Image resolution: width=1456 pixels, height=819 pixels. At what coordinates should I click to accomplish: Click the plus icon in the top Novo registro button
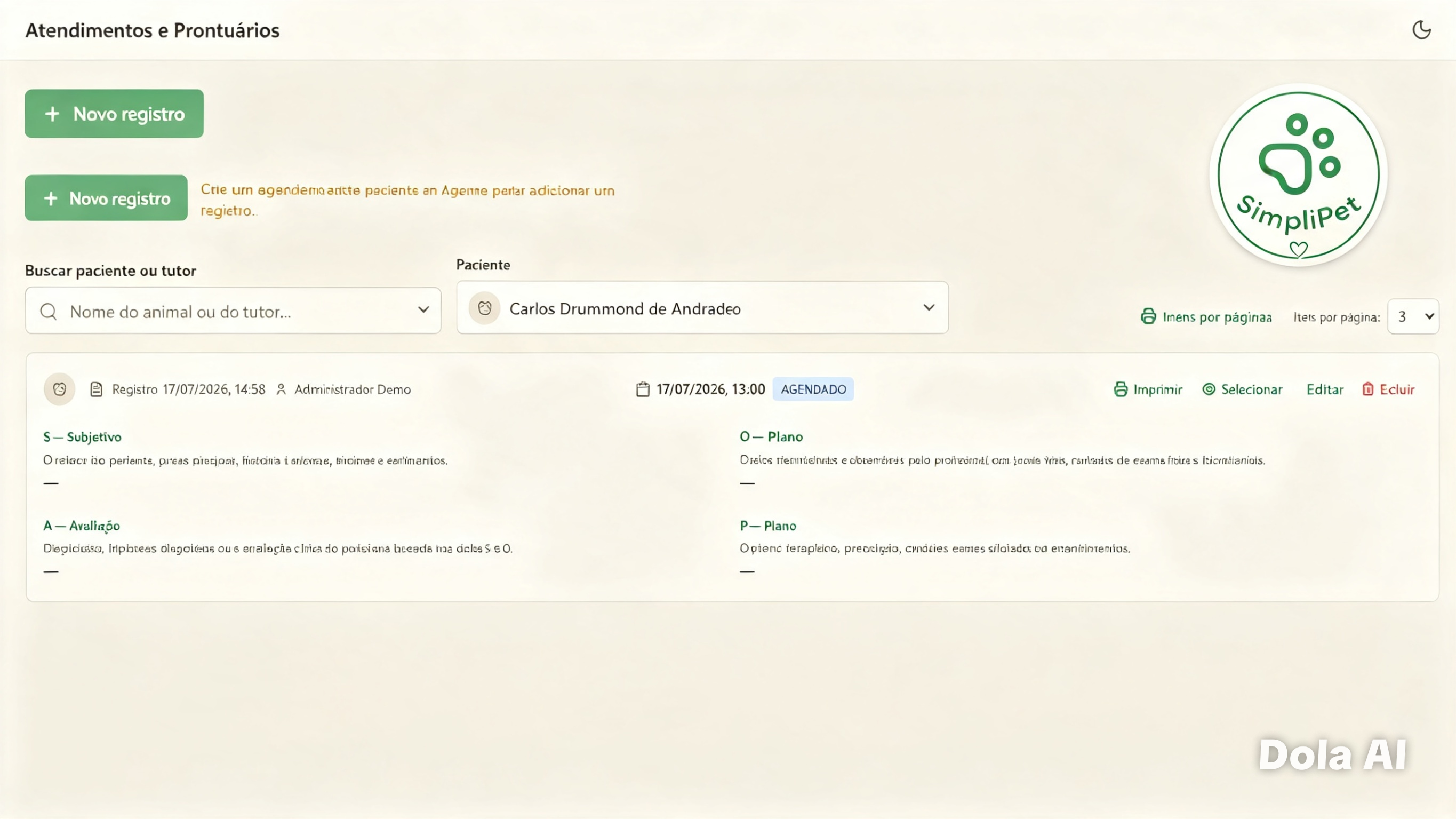coord(52,114)
